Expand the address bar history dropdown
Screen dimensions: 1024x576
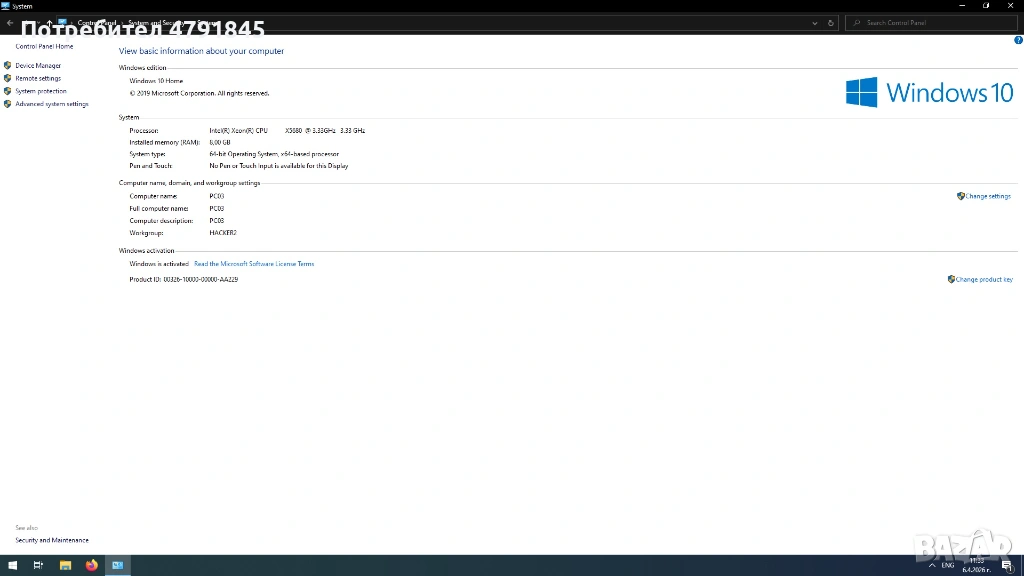pyautogui.click(x=815, y=23)
